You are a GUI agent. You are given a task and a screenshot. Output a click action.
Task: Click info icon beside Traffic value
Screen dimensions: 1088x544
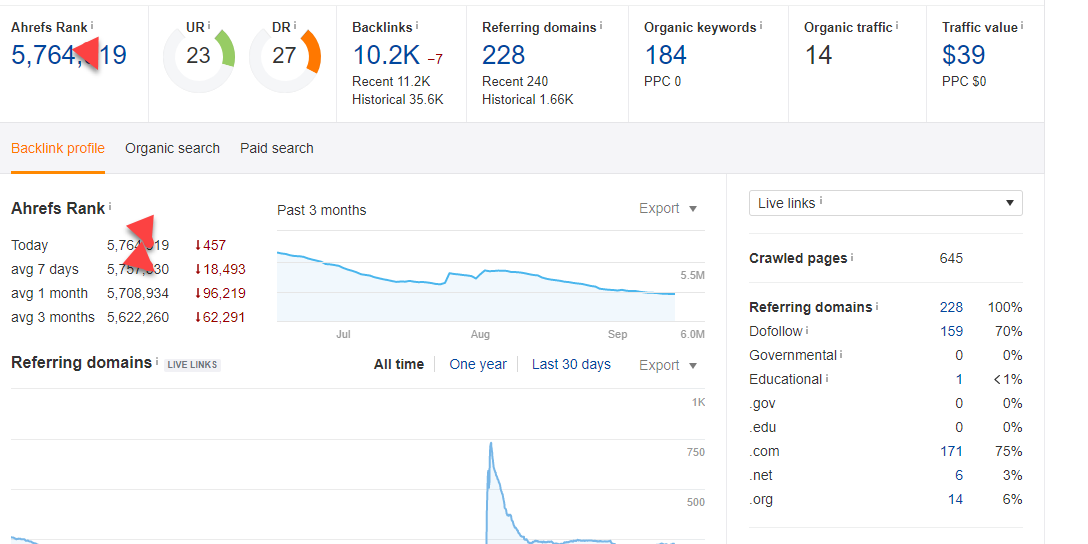pyautogui.click(x=1022, y=26)
